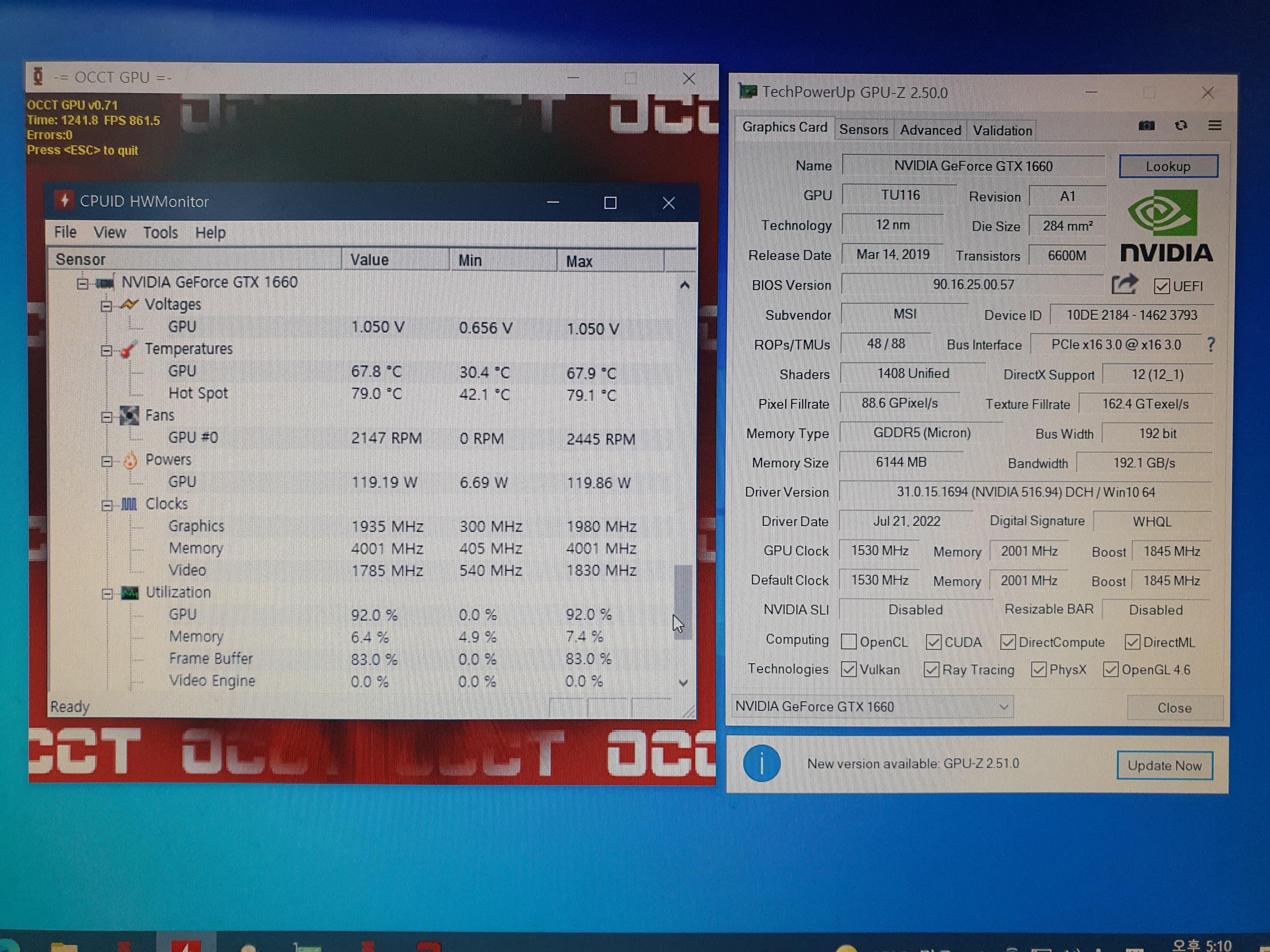
Task: Click the Fans category icon
Action: tap(129, 416)
